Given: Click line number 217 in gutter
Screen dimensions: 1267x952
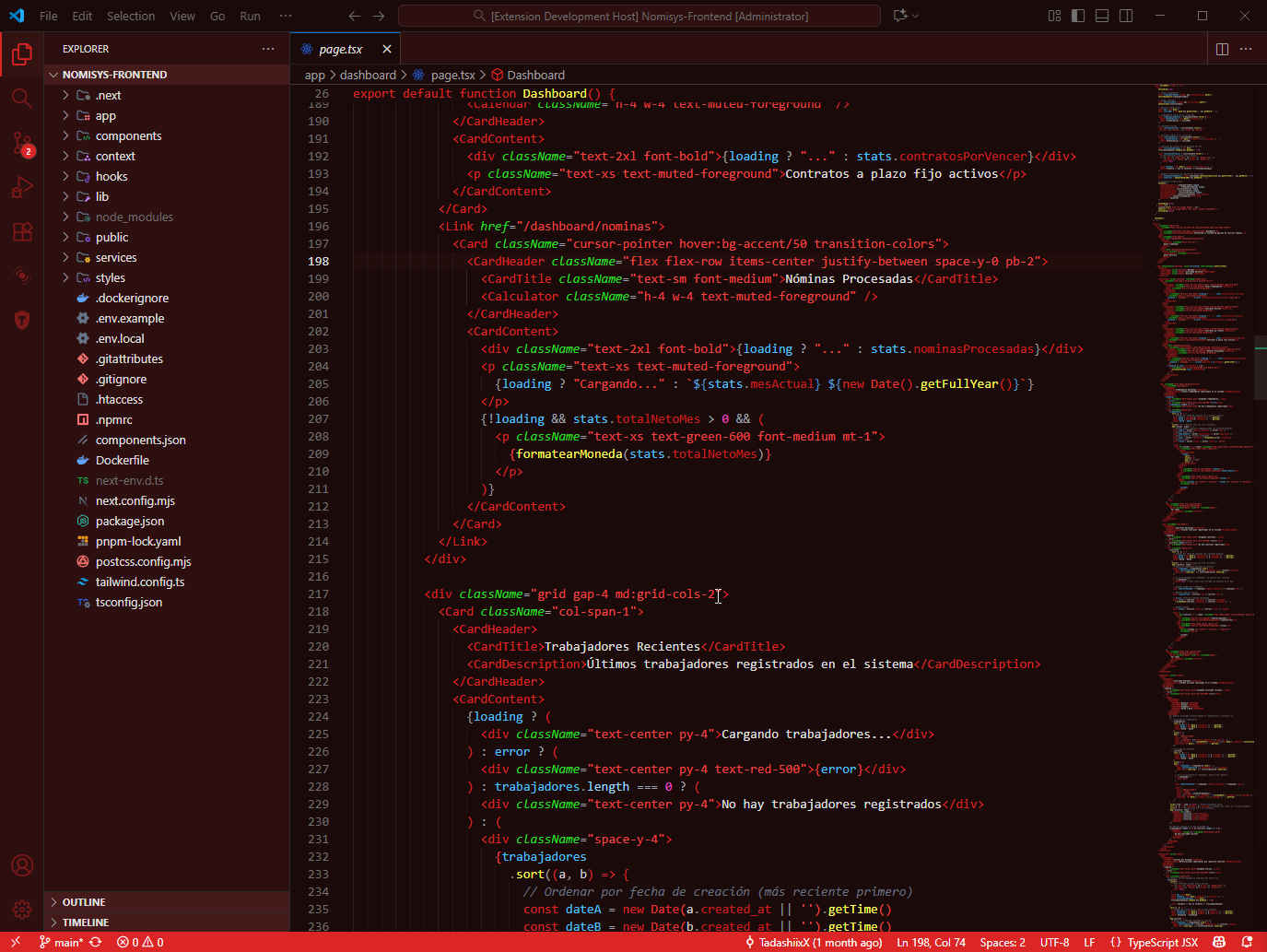Looking at the screenshot, I should [318, 594].
